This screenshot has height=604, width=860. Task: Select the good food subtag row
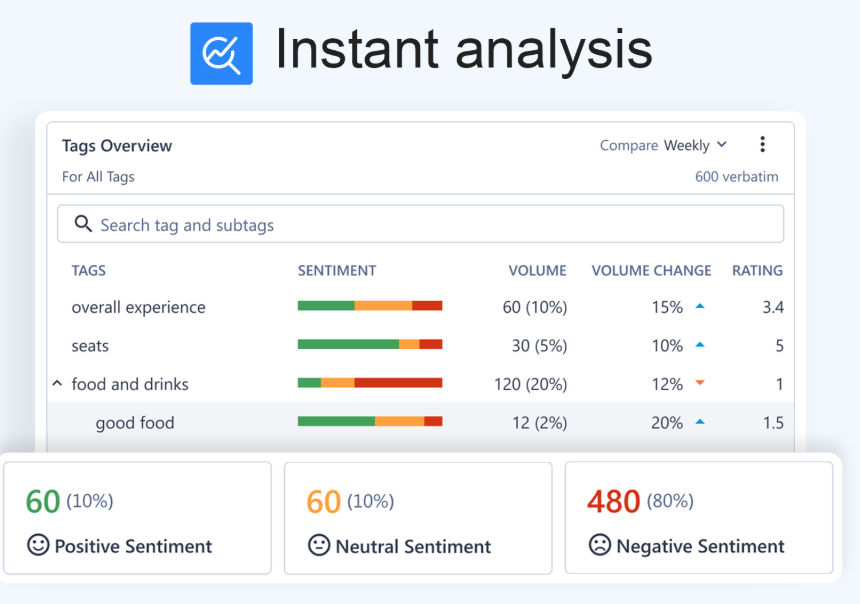click(x=134, y=422)
